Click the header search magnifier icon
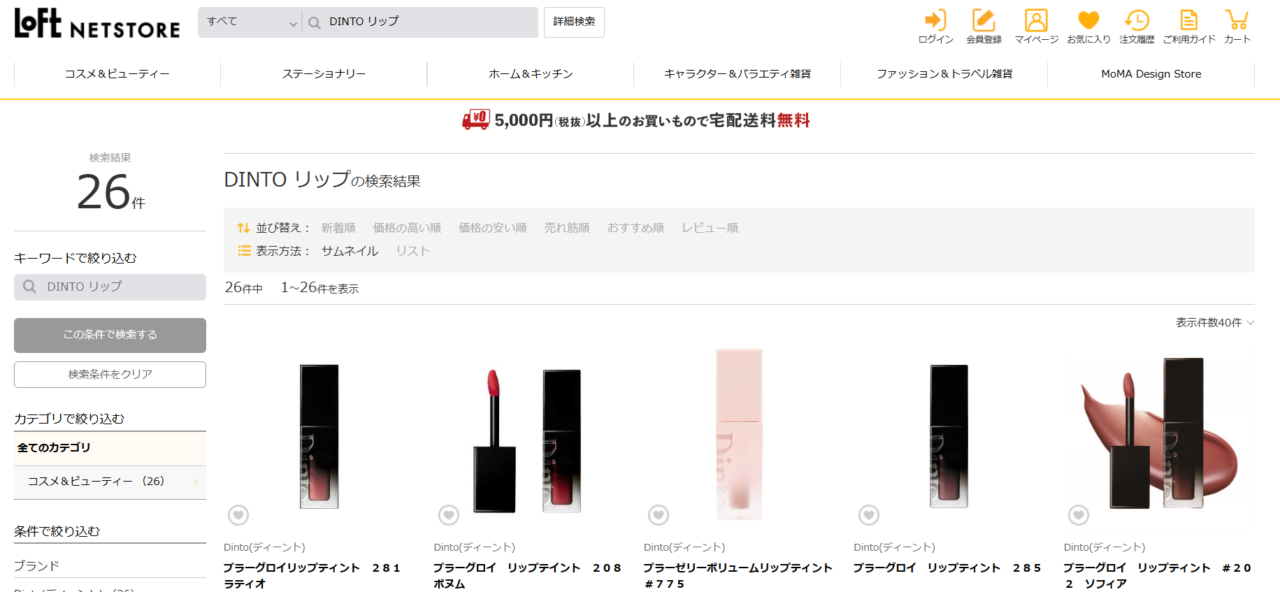 pos(314,22)
